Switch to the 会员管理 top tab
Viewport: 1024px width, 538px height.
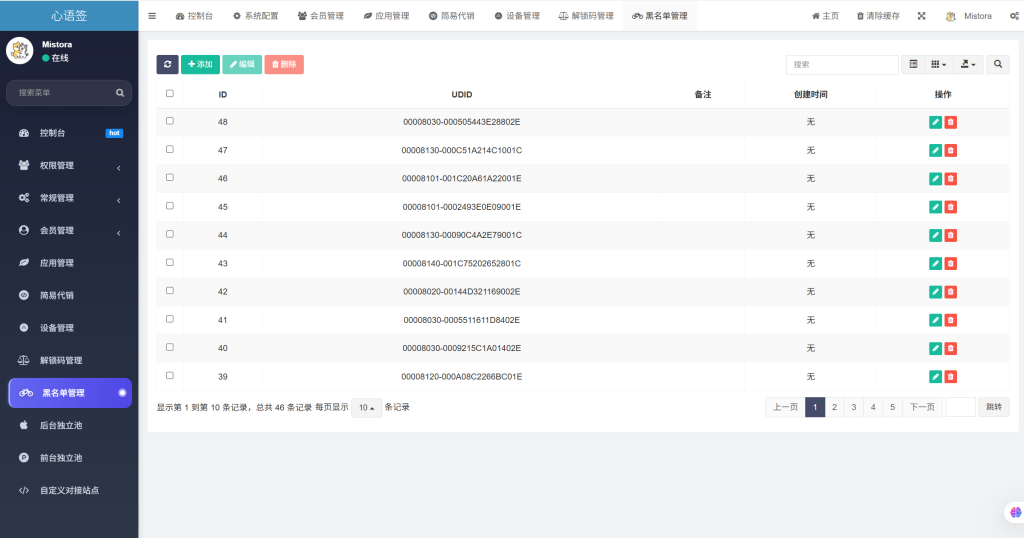(x=321, y=16)
